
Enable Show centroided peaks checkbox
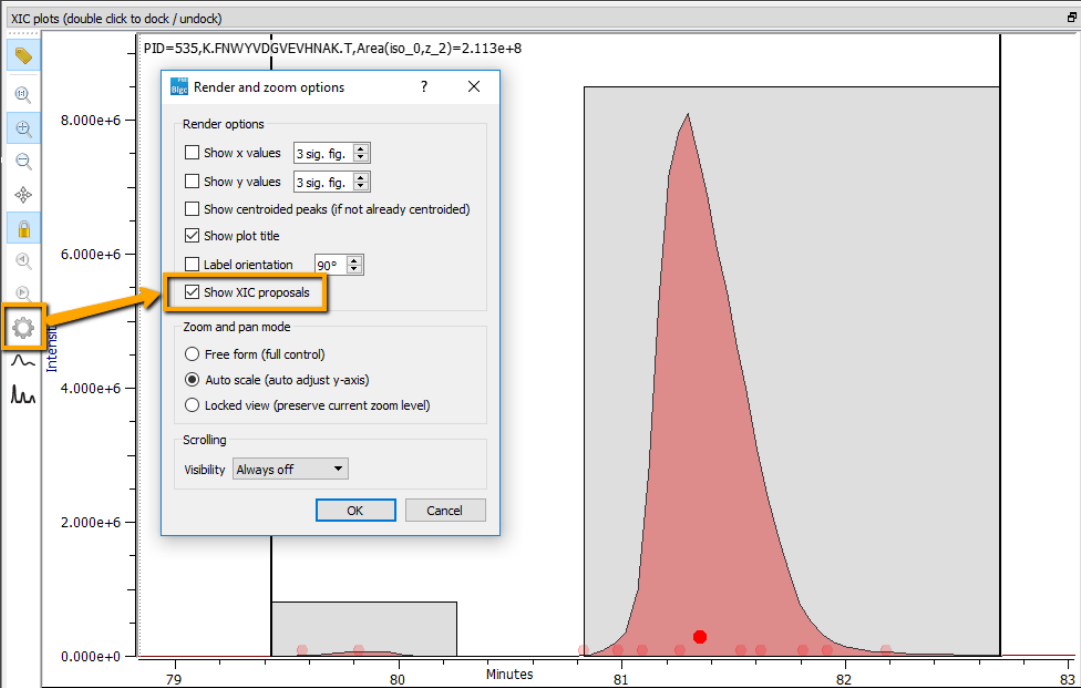coord(192,209)
